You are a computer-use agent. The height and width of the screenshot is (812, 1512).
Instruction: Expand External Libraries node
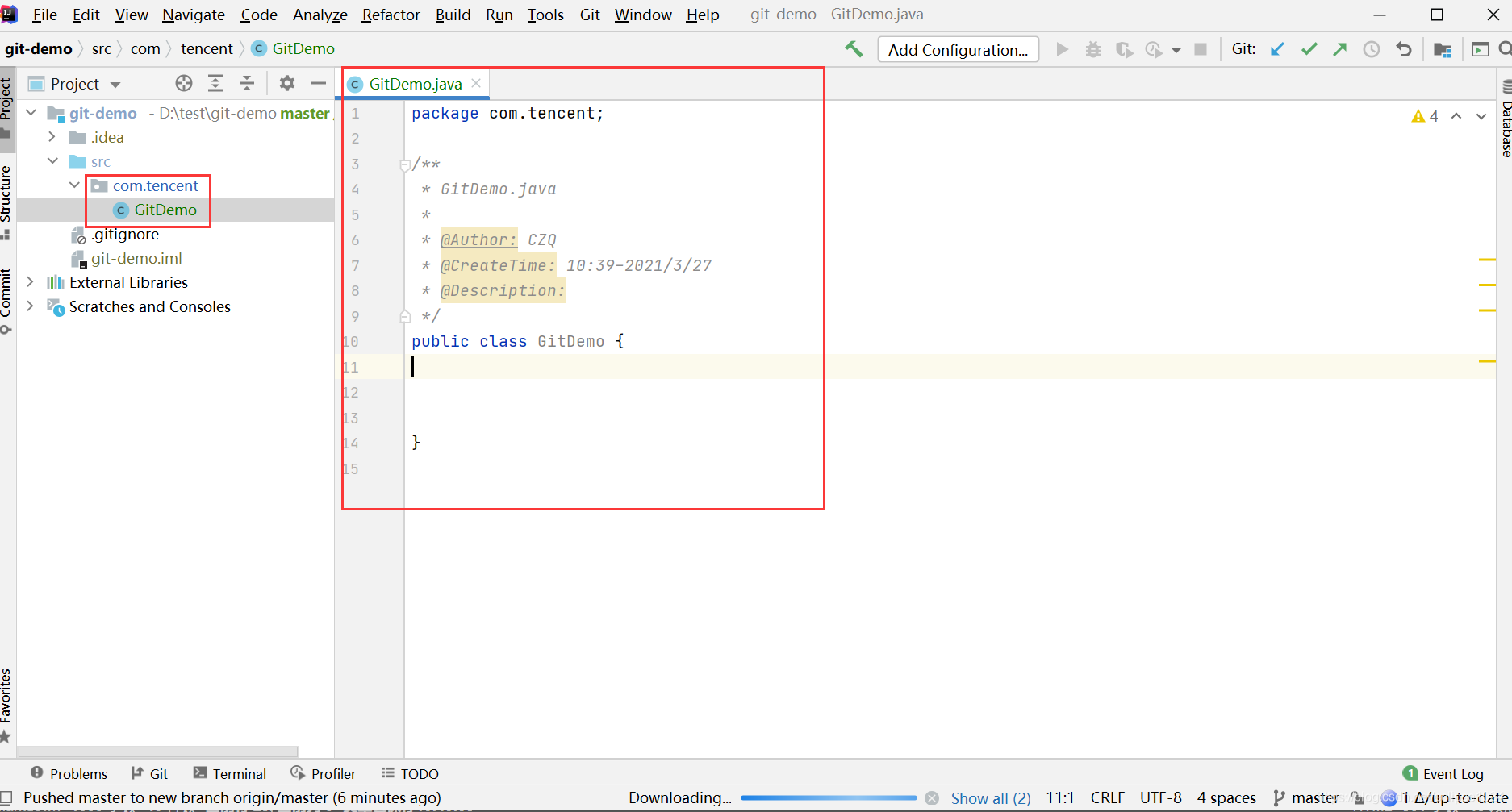(x=31, y=282)
